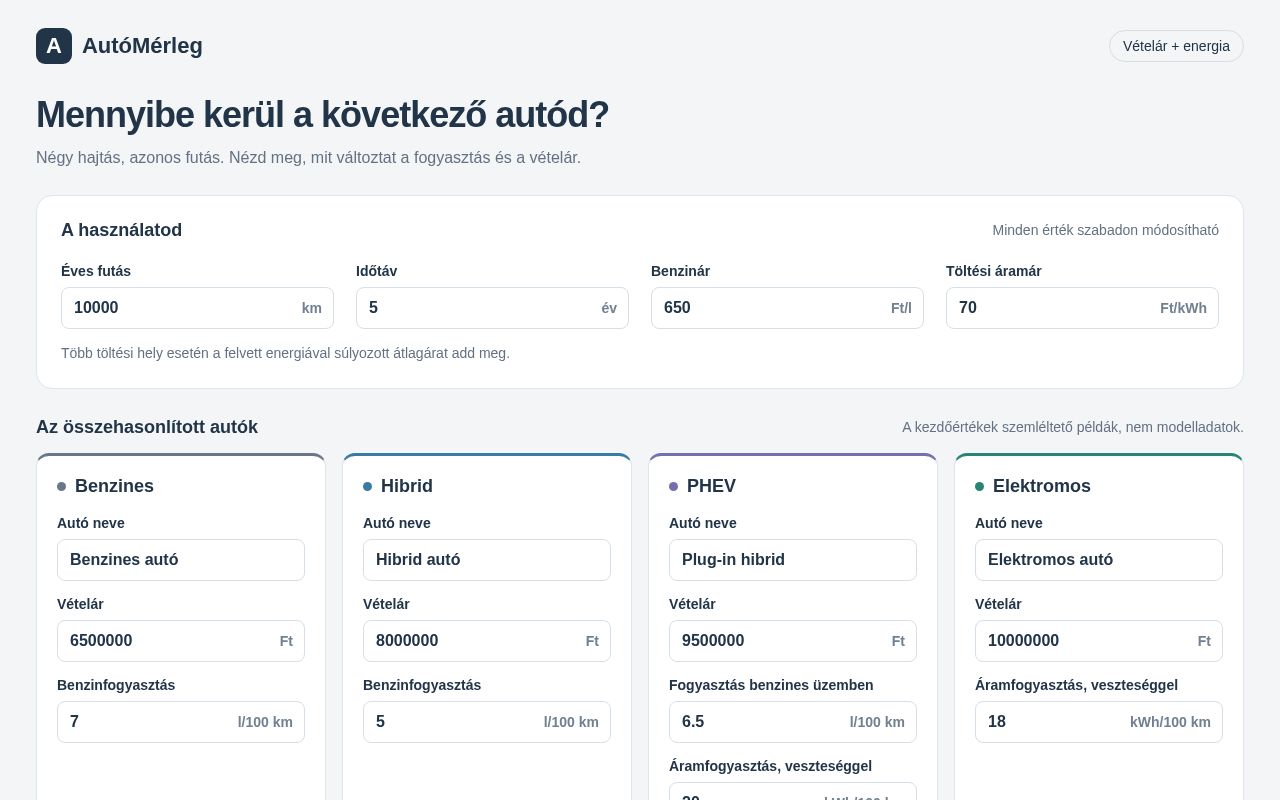This screenshot has height=800, width=1280.
Task: Select the Vételár field showing 8000000
Action: pyautogui.click(x=487, y=641)
